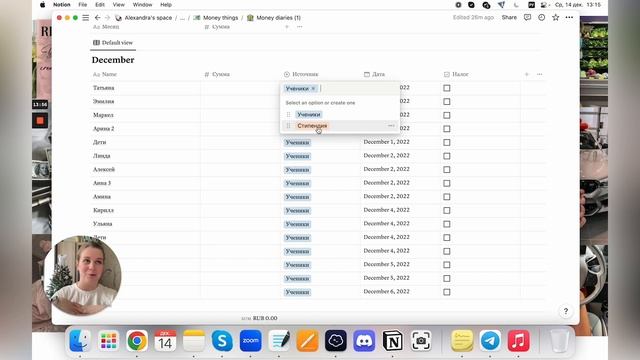Image resolution: width=640 pixels, height=360 pixels.
Task: Open Налог column header menu
Action: pos(456,74)
